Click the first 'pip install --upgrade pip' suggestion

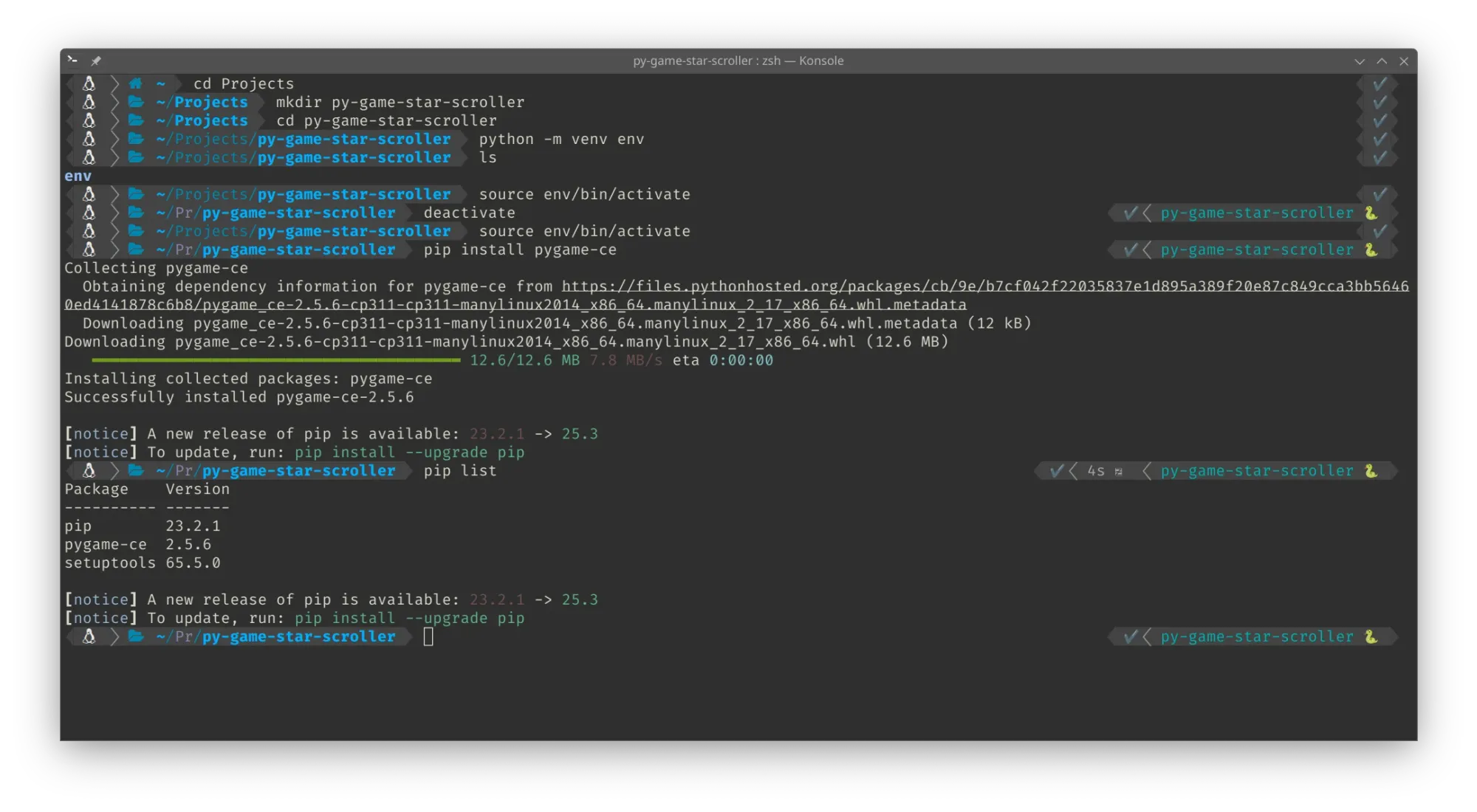pos(409,453)
